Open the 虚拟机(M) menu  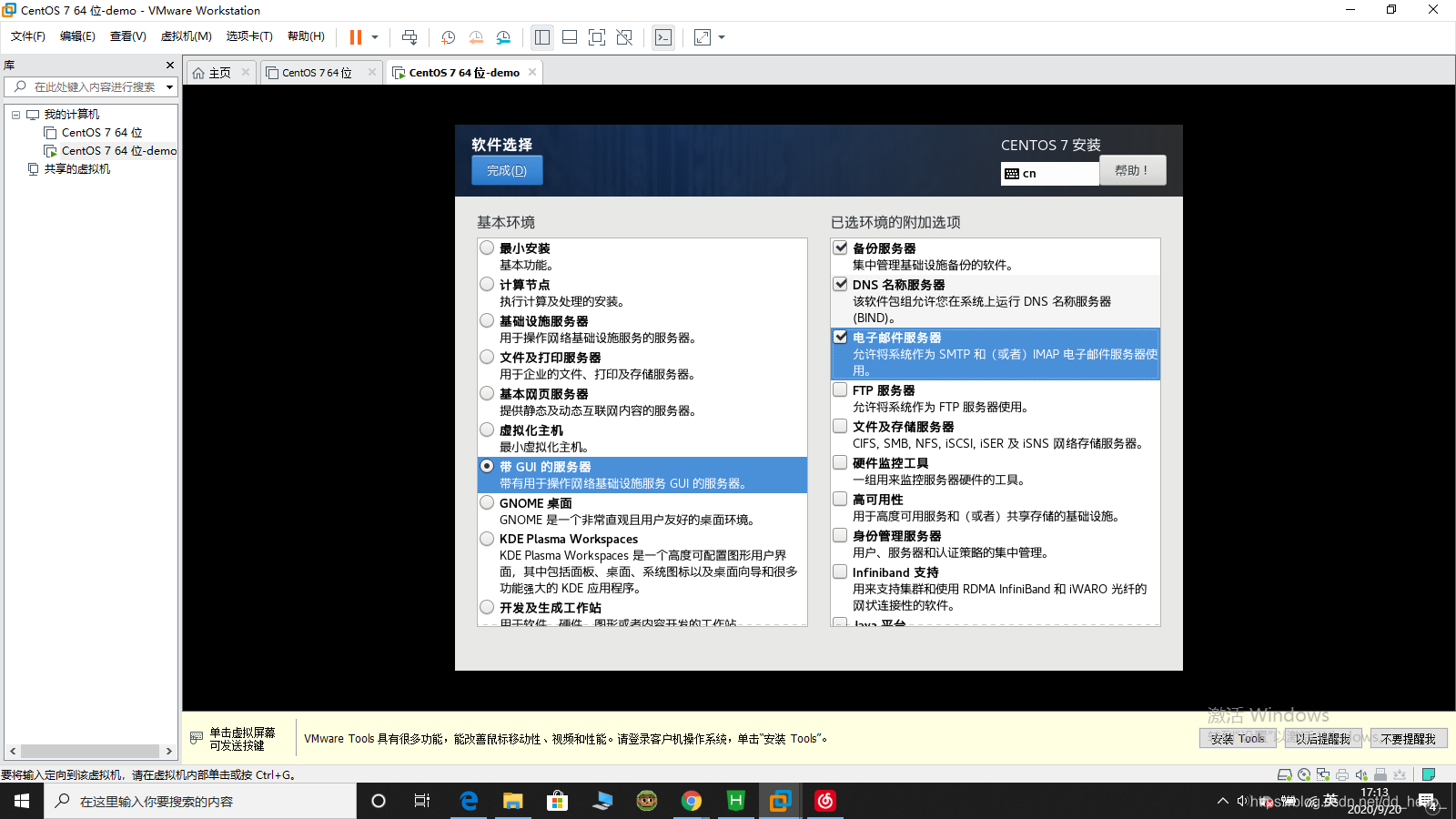[x=187, y=36]
